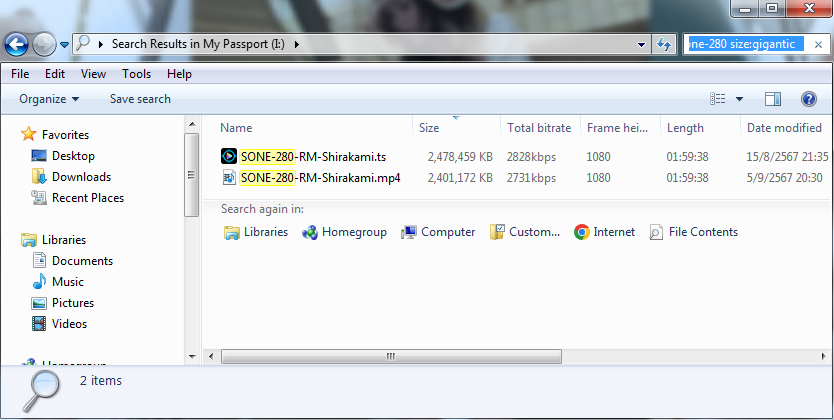Click the .mp4 file icon
The height and width of the screenshot is (420, 834).
[229, 177]
